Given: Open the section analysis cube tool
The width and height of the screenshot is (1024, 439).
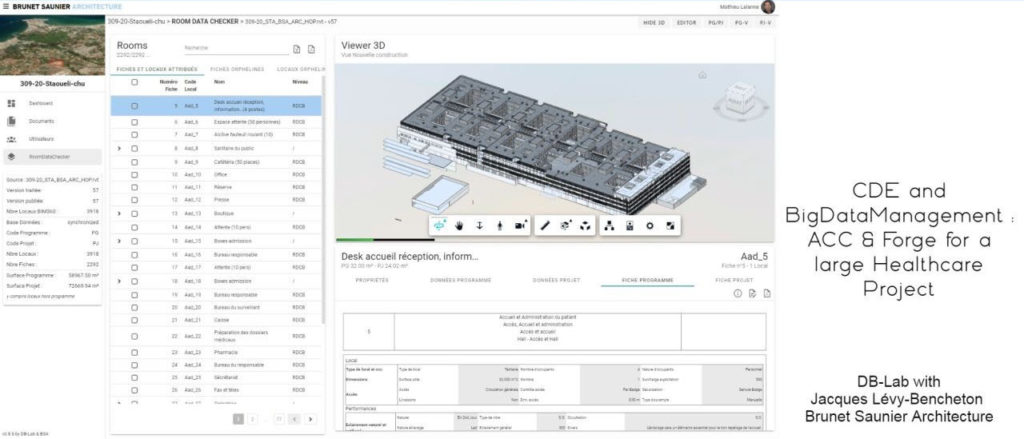Looking at the screenshot, I should click(x=566, y=225).
